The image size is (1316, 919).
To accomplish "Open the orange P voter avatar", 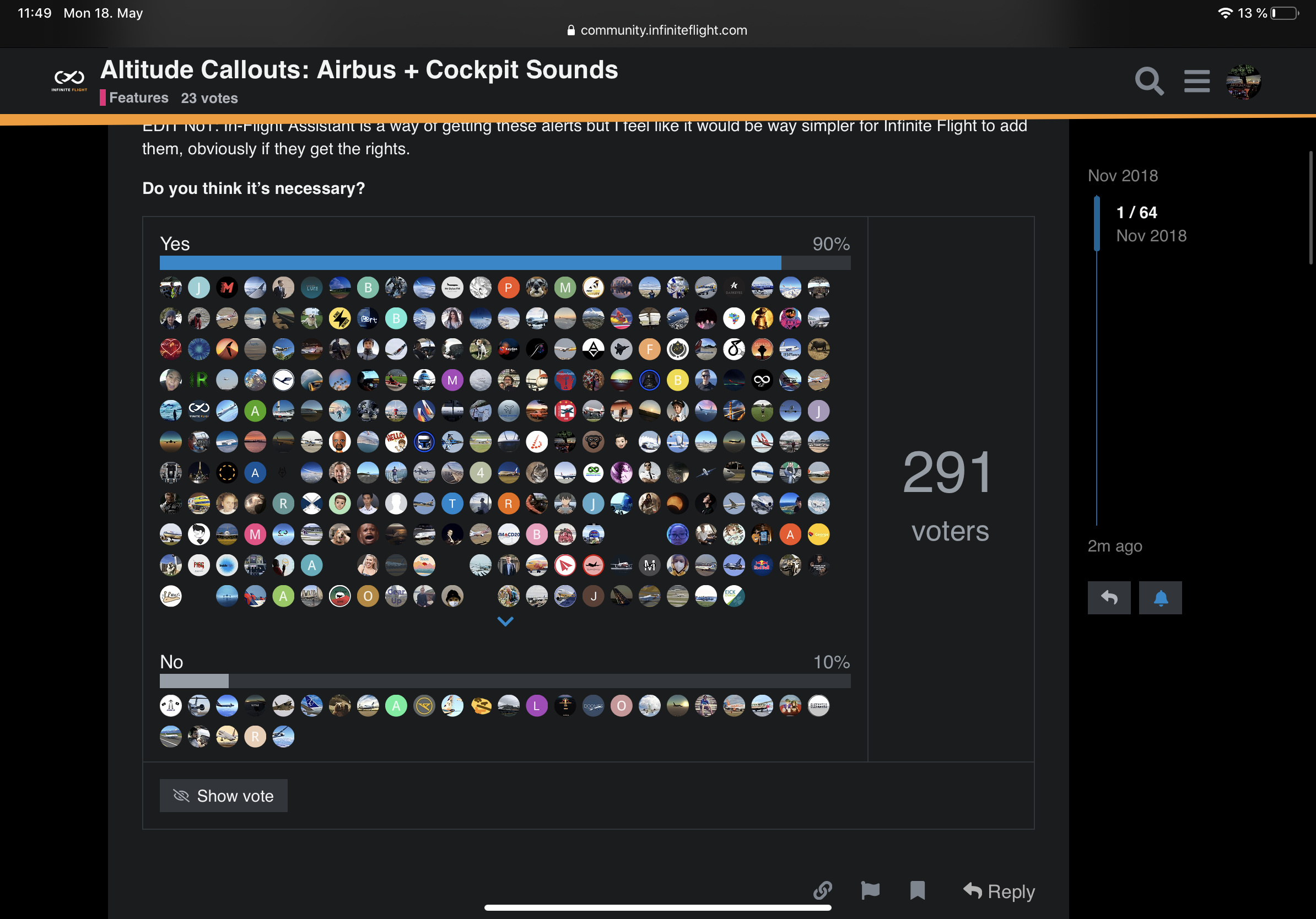I will coord(508,288).
